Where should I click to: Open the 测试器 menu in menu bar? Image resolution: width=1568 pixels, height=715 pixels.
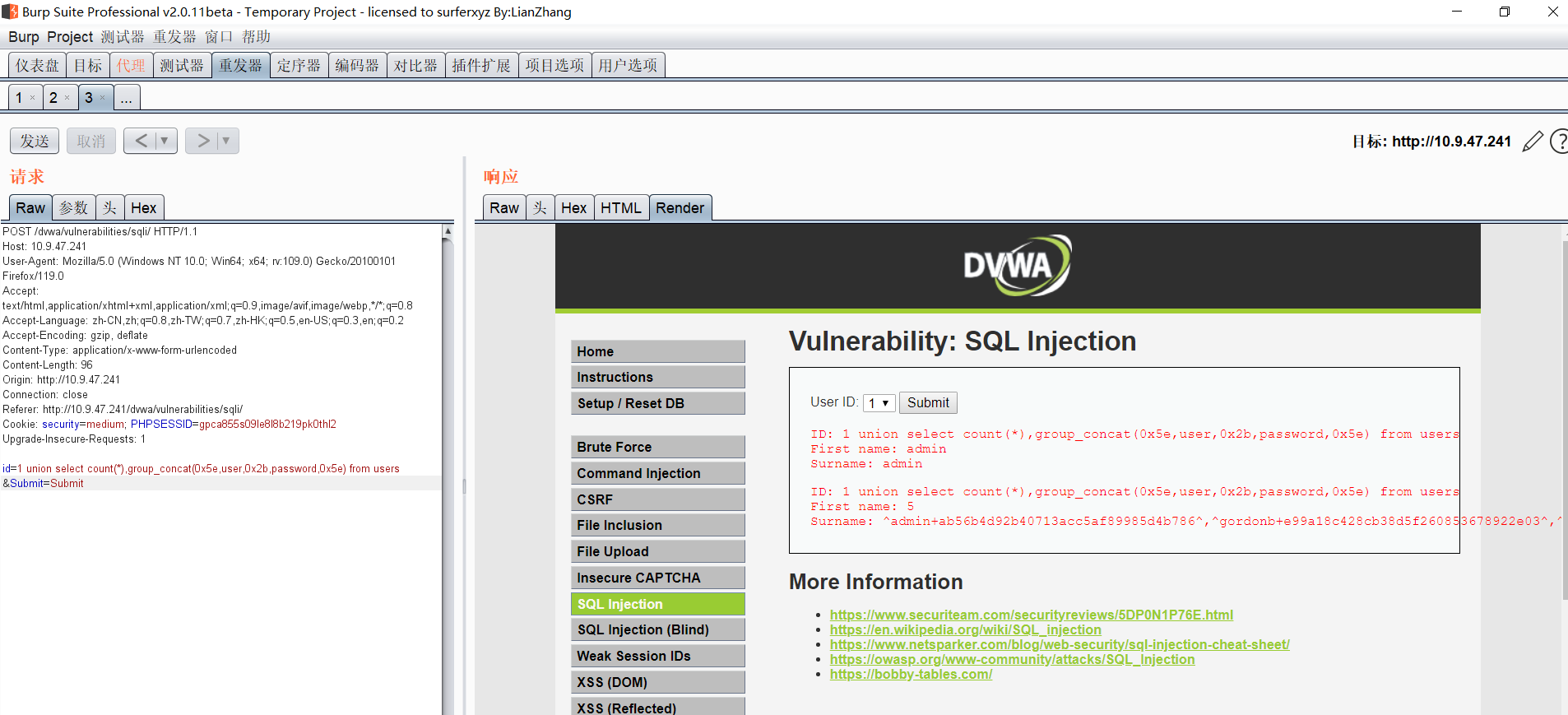click(123, 37)
